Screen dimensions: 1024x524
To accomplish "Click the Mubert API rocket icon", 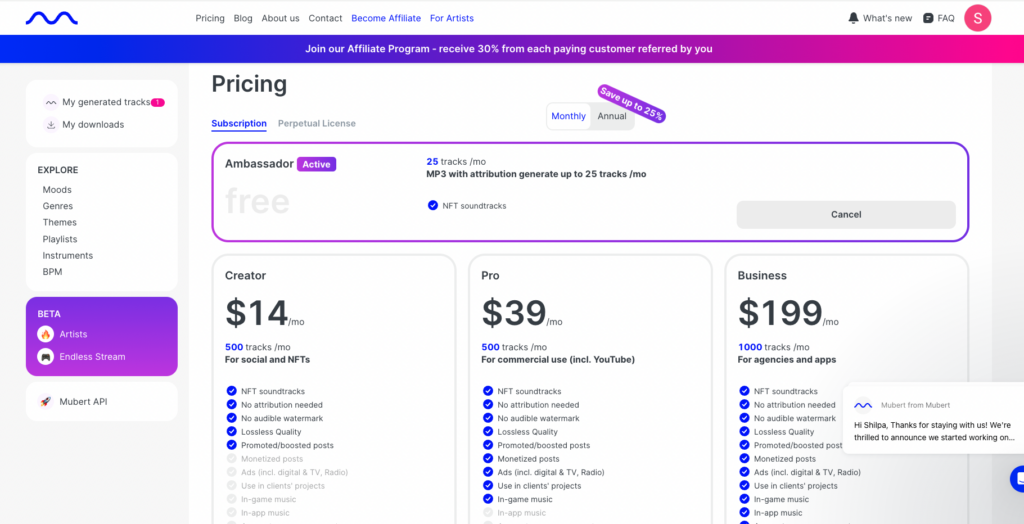I will [46, 402].
